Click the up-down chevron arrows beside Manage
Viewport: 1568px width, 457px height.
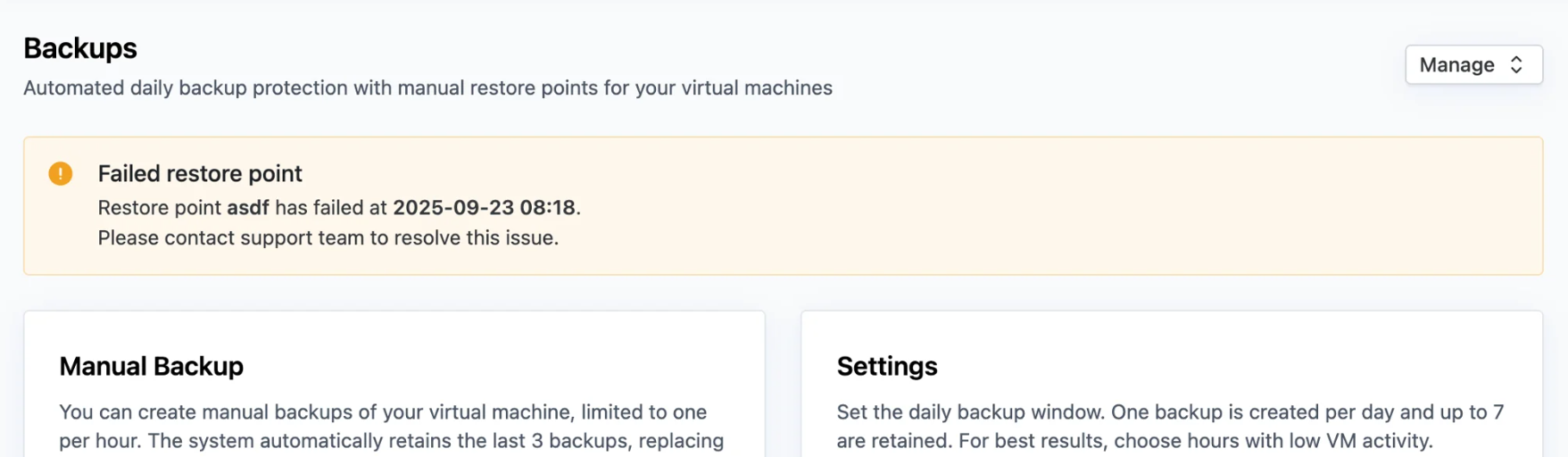point(1516,65)
